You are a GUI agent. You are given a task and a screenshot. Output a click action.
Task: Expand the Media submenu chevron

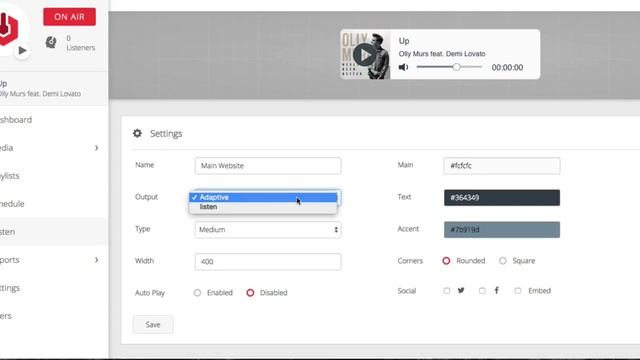click(x=96, y=148)
